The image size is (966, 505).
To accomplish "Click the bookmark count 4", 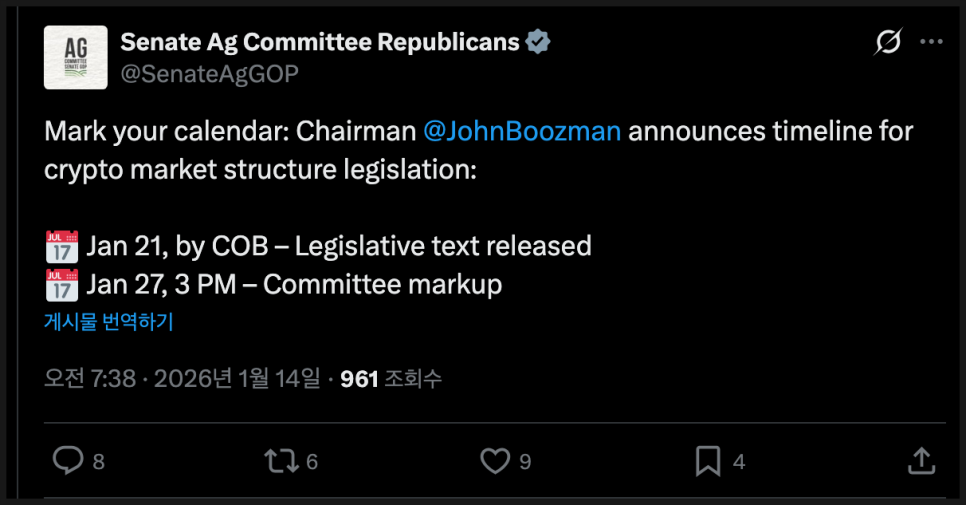I will point(739,462).
